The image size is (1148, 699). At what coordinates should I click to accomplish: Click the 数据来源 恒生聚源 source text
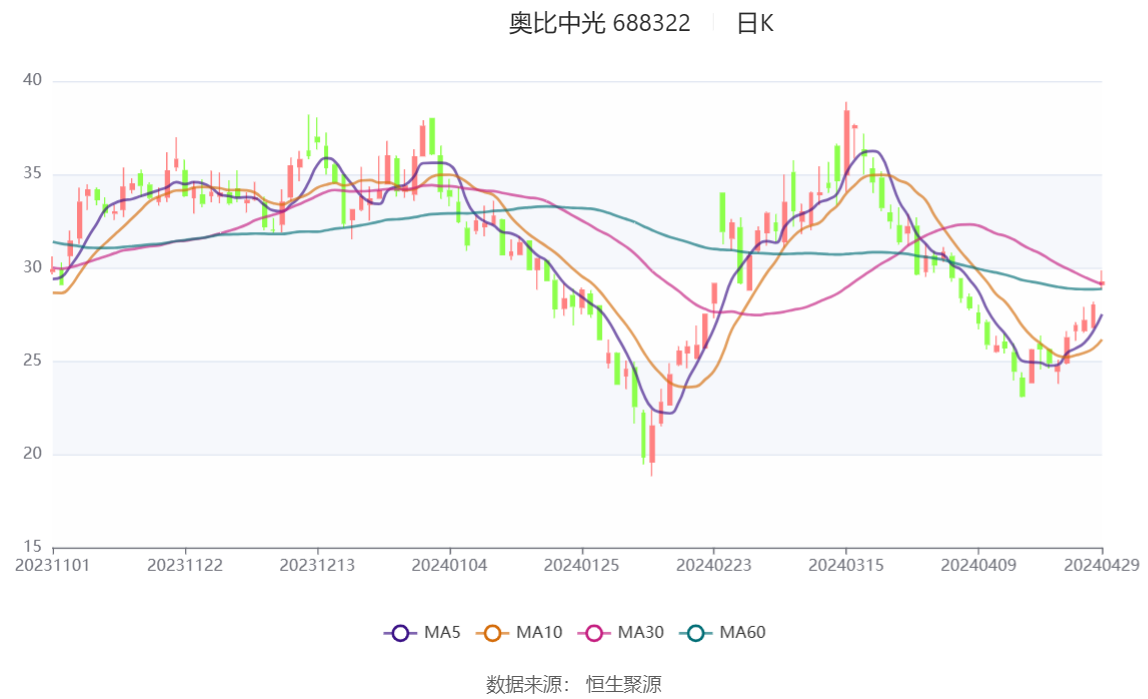click(574, 684)
